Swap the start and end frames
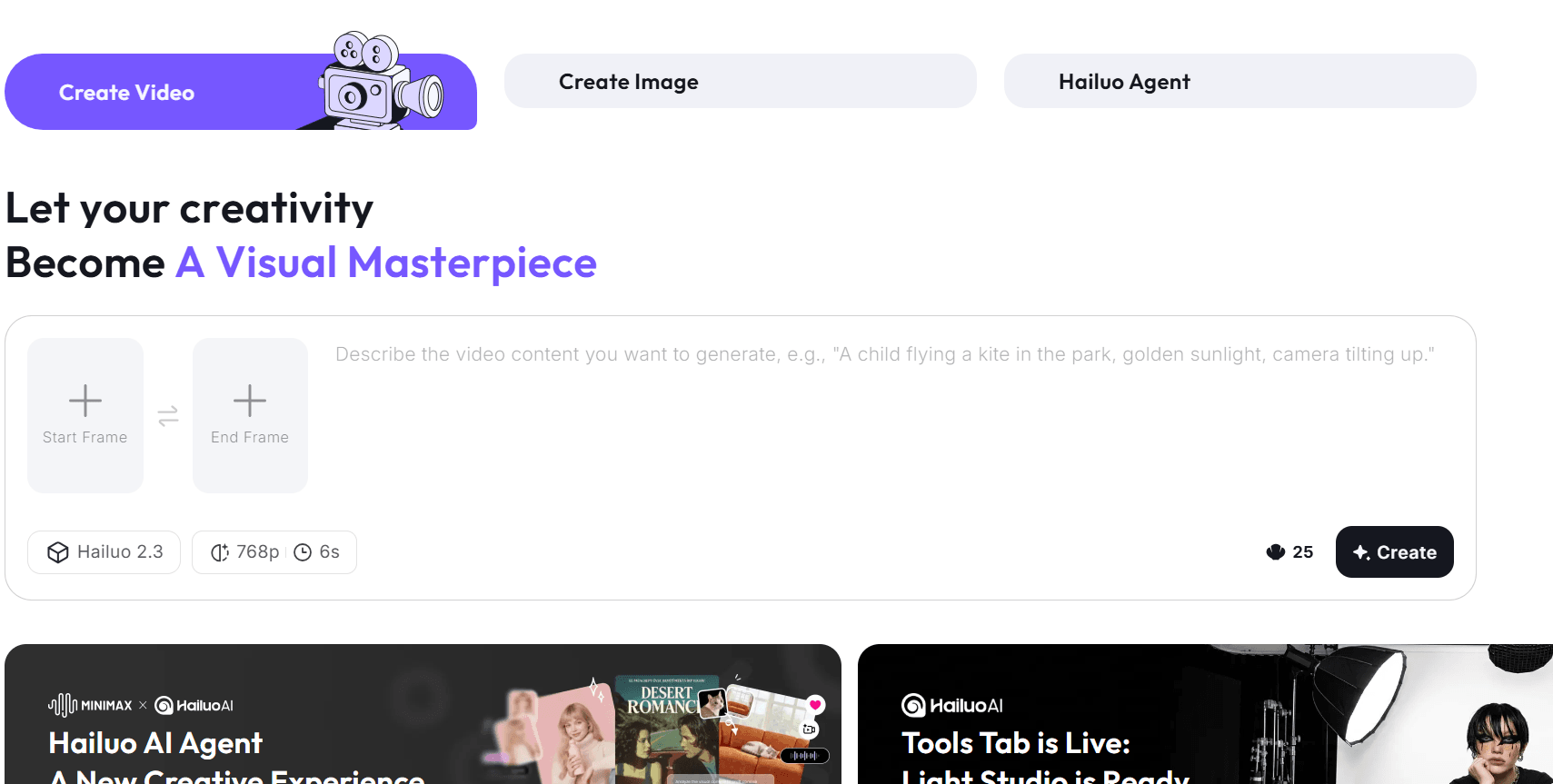The height and width of the screenshot is (784, 1553). click(168, 416)
